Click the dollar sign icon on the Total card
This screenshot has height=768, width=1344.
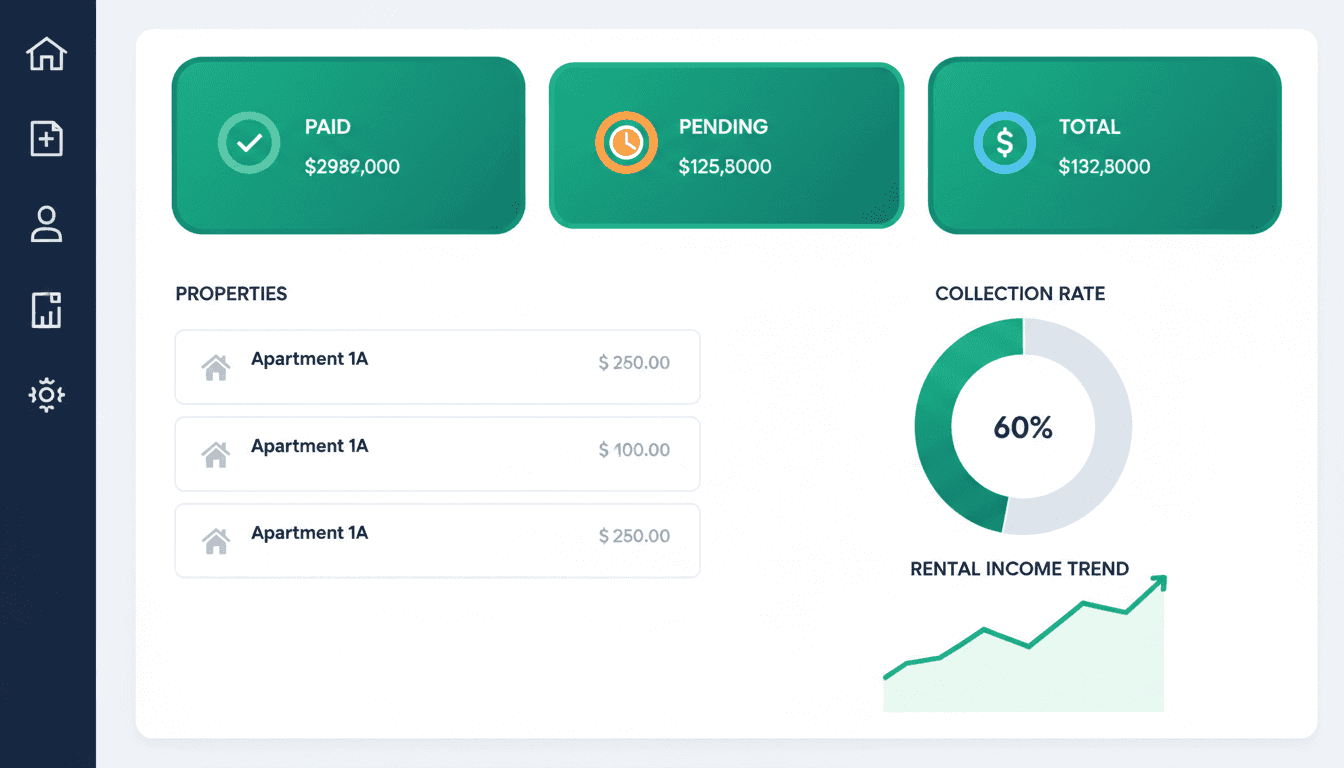coord(1004,143)
